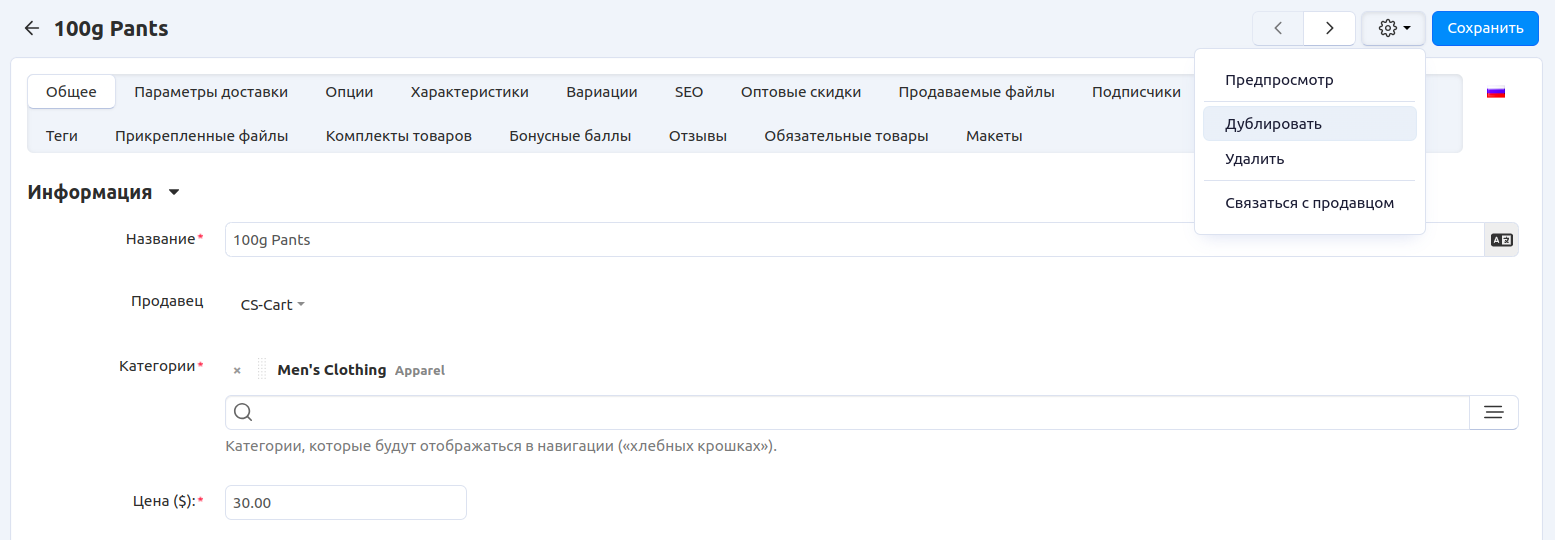Image resolution: width=1555 pixels, height=540 pixels.
Task: Click the translate icon in name field
Action: 1501,240
